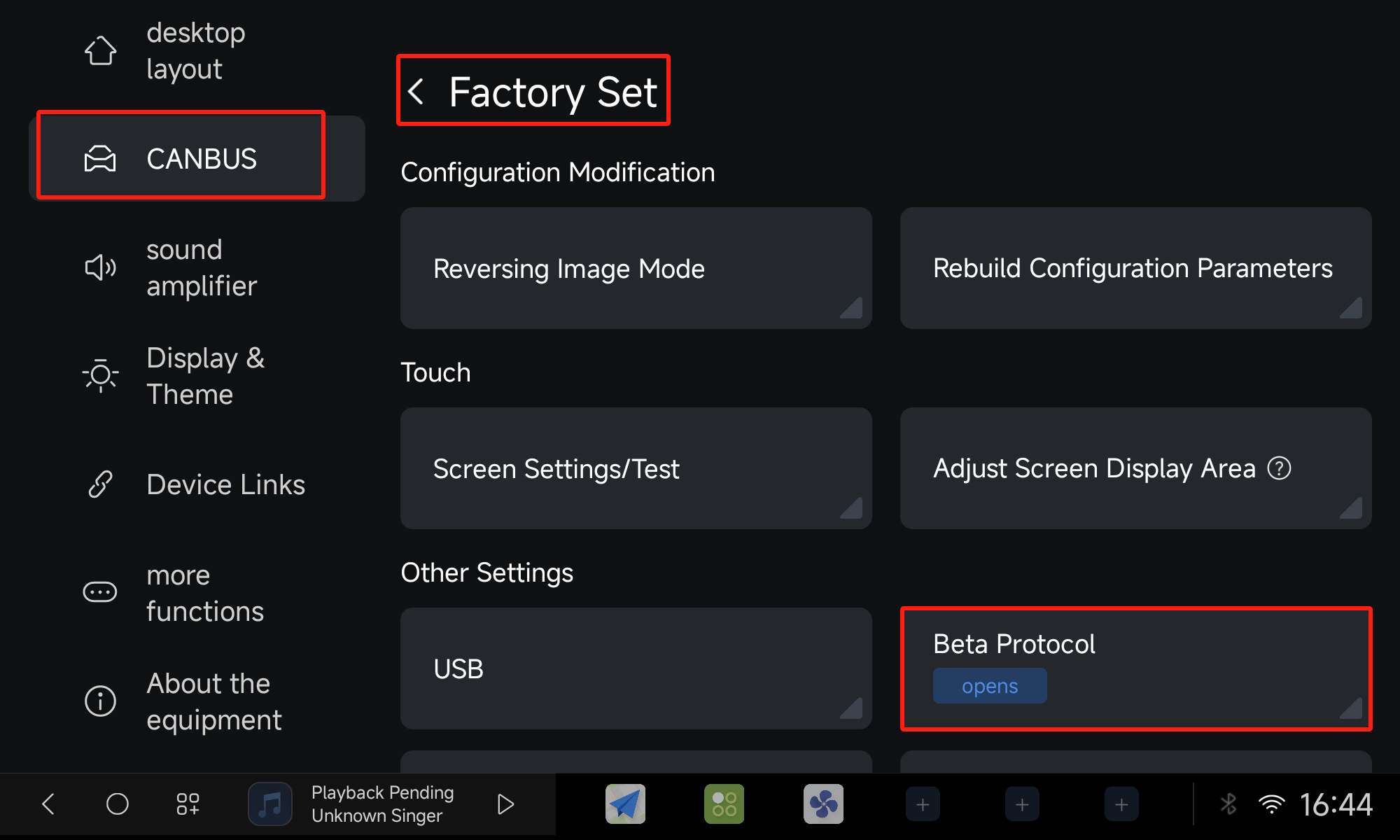1400x840 pixels.
Task: Open the USB settings tile
Action: click(x=636, y=668)
